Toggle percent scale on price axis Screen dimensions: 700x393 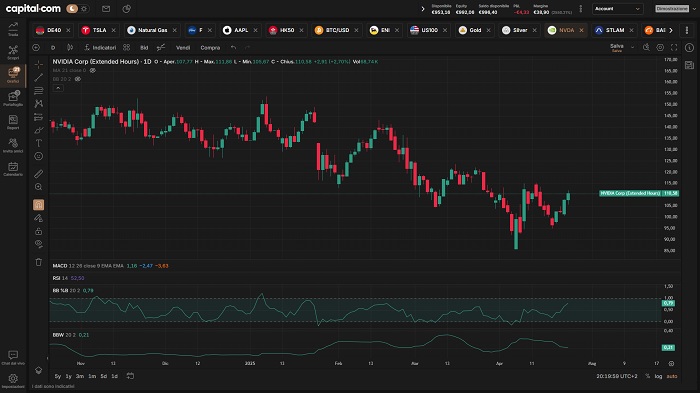point(648,376)
